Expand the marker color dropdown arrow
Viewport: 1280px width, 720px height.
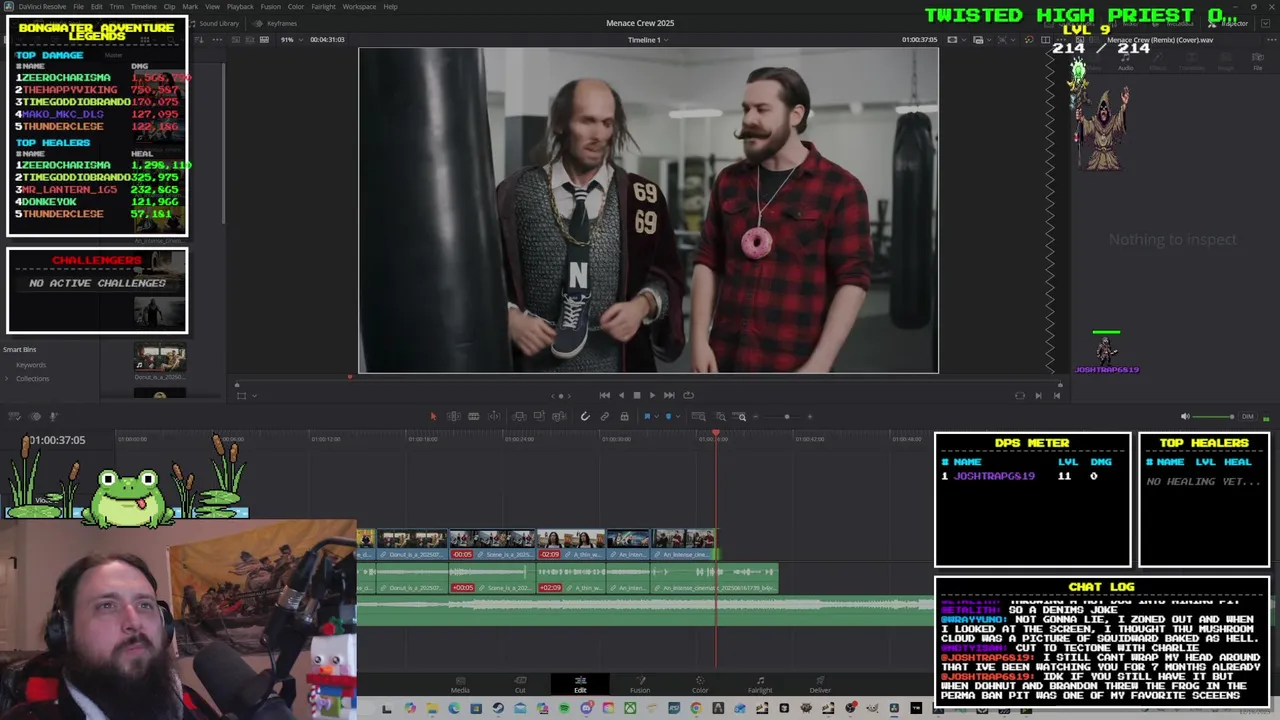tap(678, 416)
